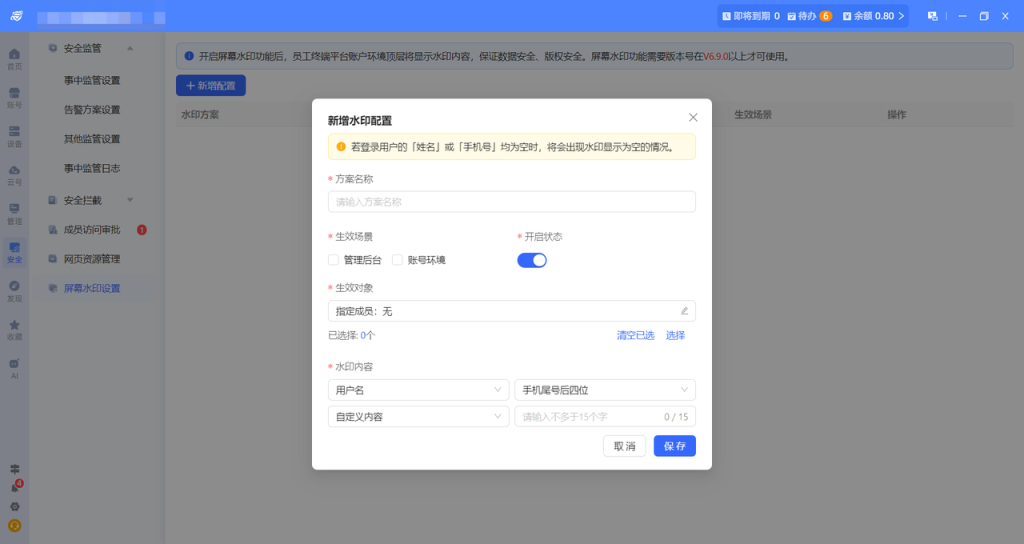
Task: Close the 新增水印配置 dialog with X
Action: 693,117
